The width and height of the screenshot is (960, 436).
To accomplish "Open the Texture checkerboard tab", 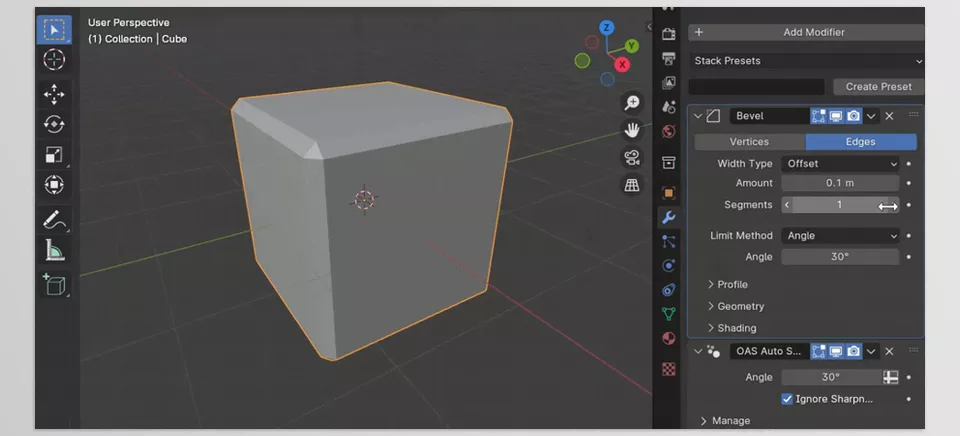I will 669,369.
